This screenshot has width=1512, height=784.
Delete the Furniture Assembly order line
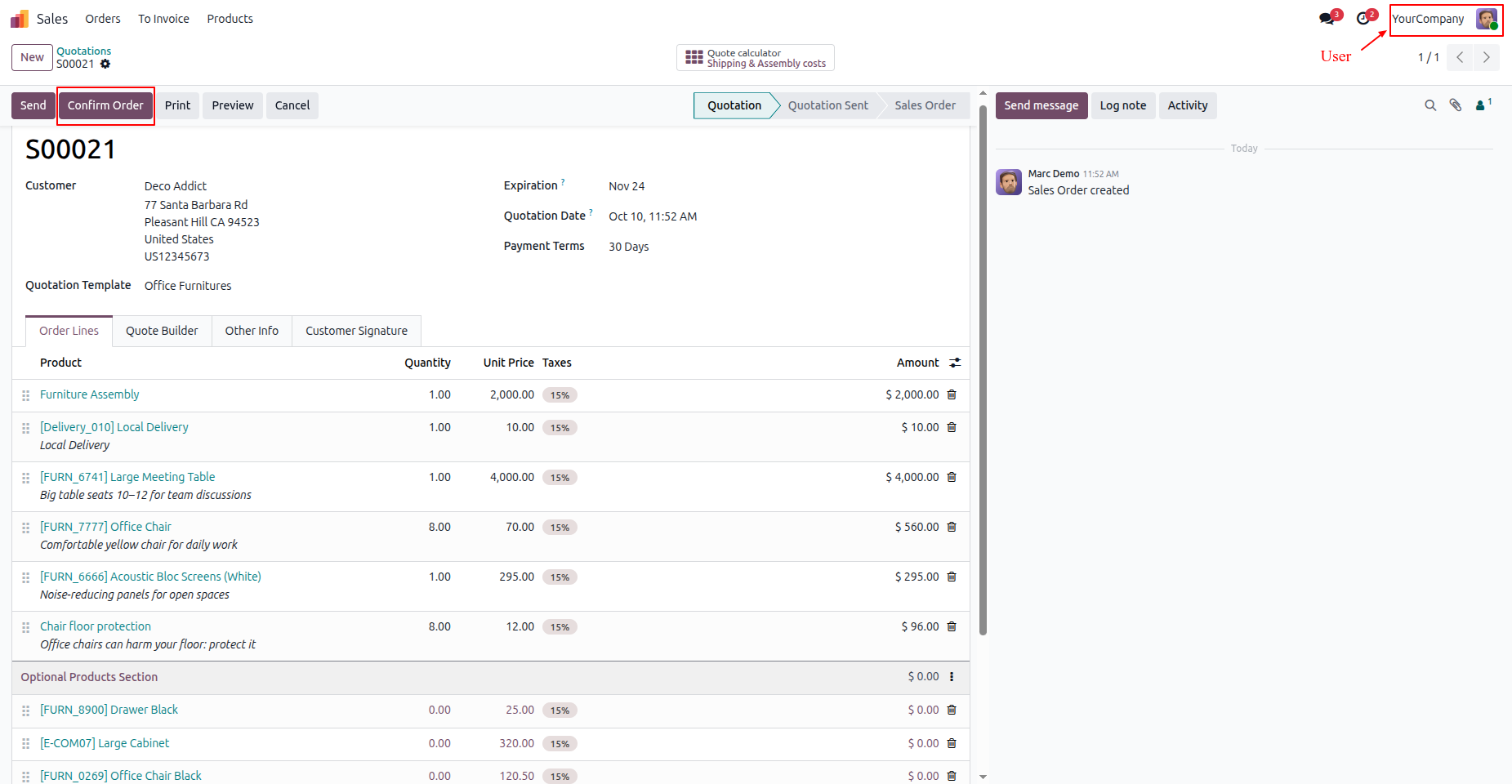point(952,394)
